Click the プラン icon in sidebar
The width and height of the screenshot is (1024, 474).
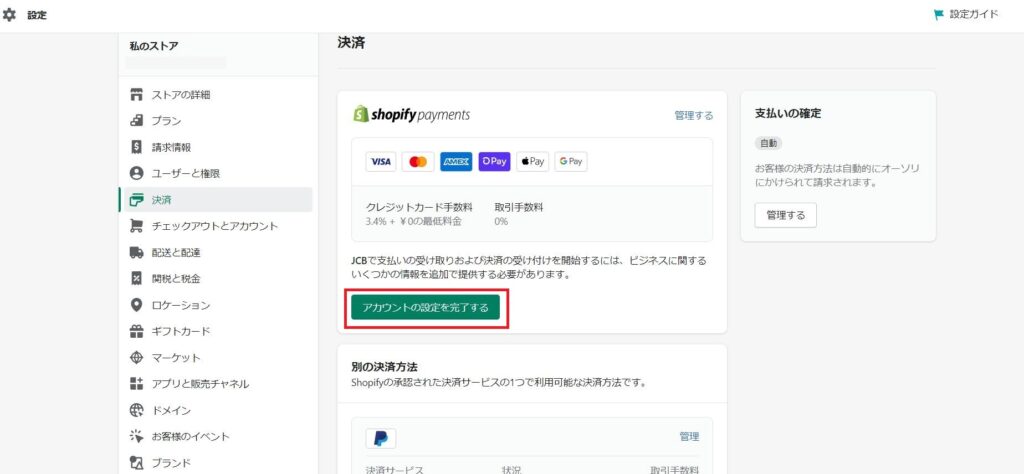coord(136,121)
